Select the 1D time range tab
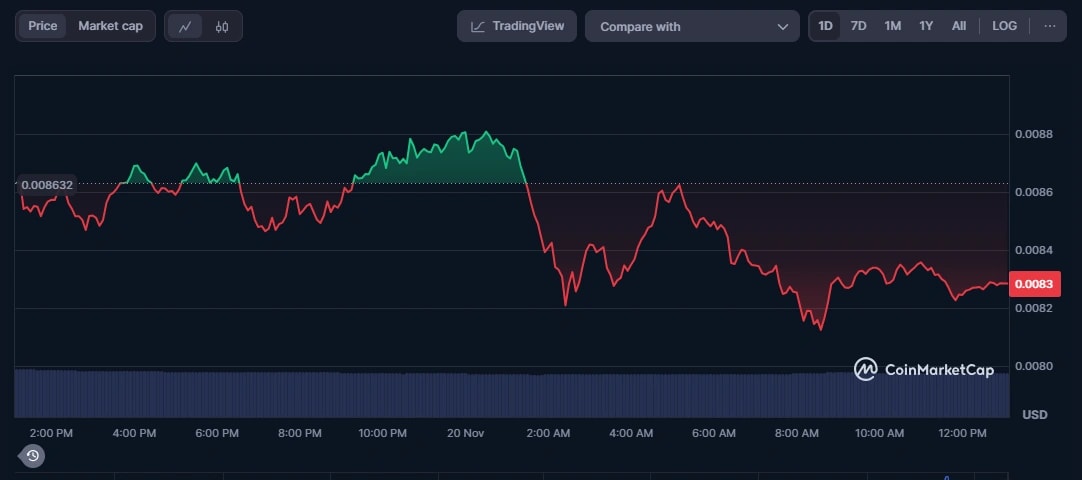 826,26
